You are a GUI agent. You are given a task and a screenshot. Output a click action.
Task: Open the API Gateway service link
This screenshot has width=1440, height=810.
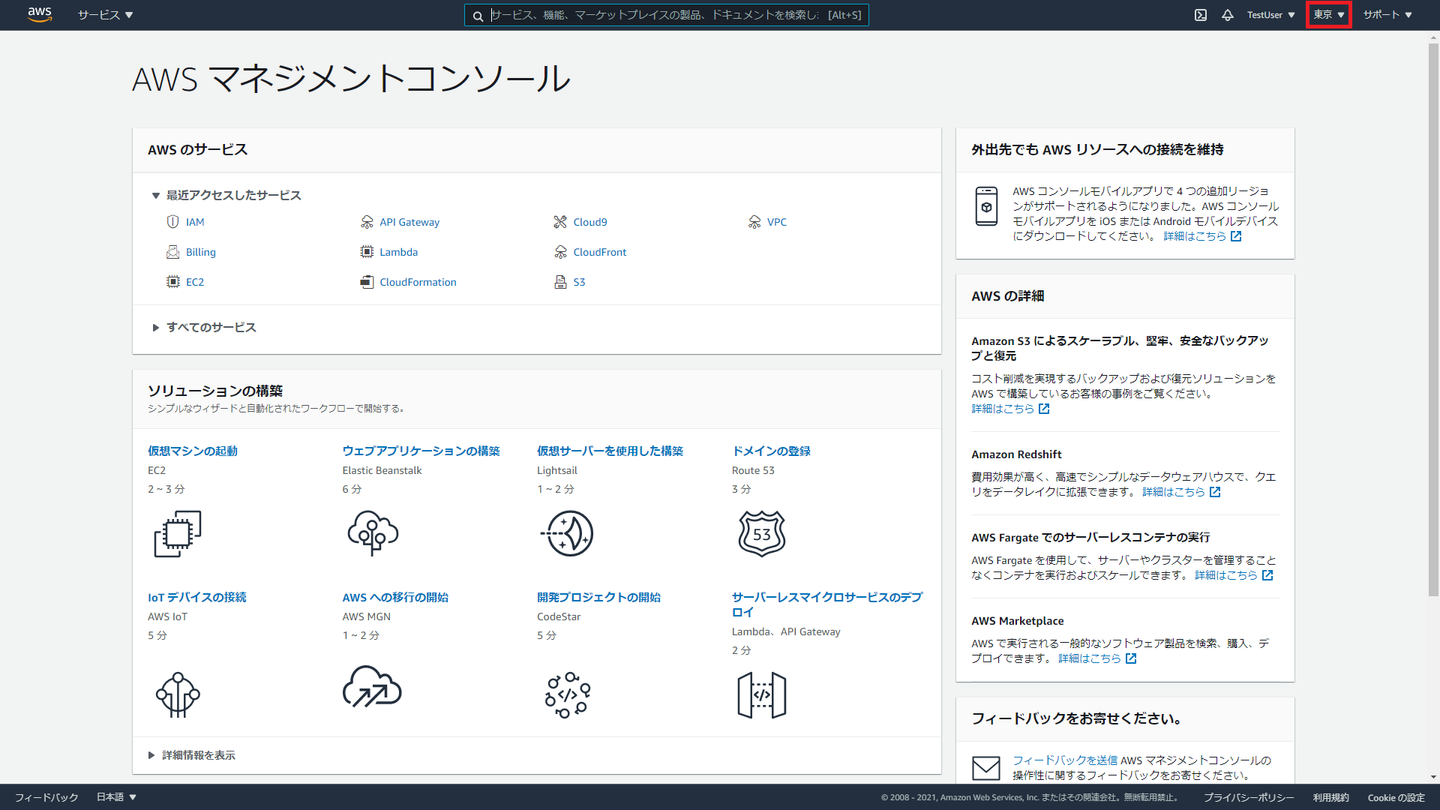(x=409, y=222)
